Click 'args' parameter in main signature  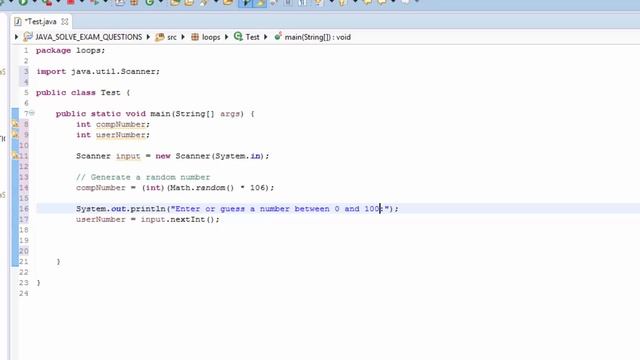230,114
